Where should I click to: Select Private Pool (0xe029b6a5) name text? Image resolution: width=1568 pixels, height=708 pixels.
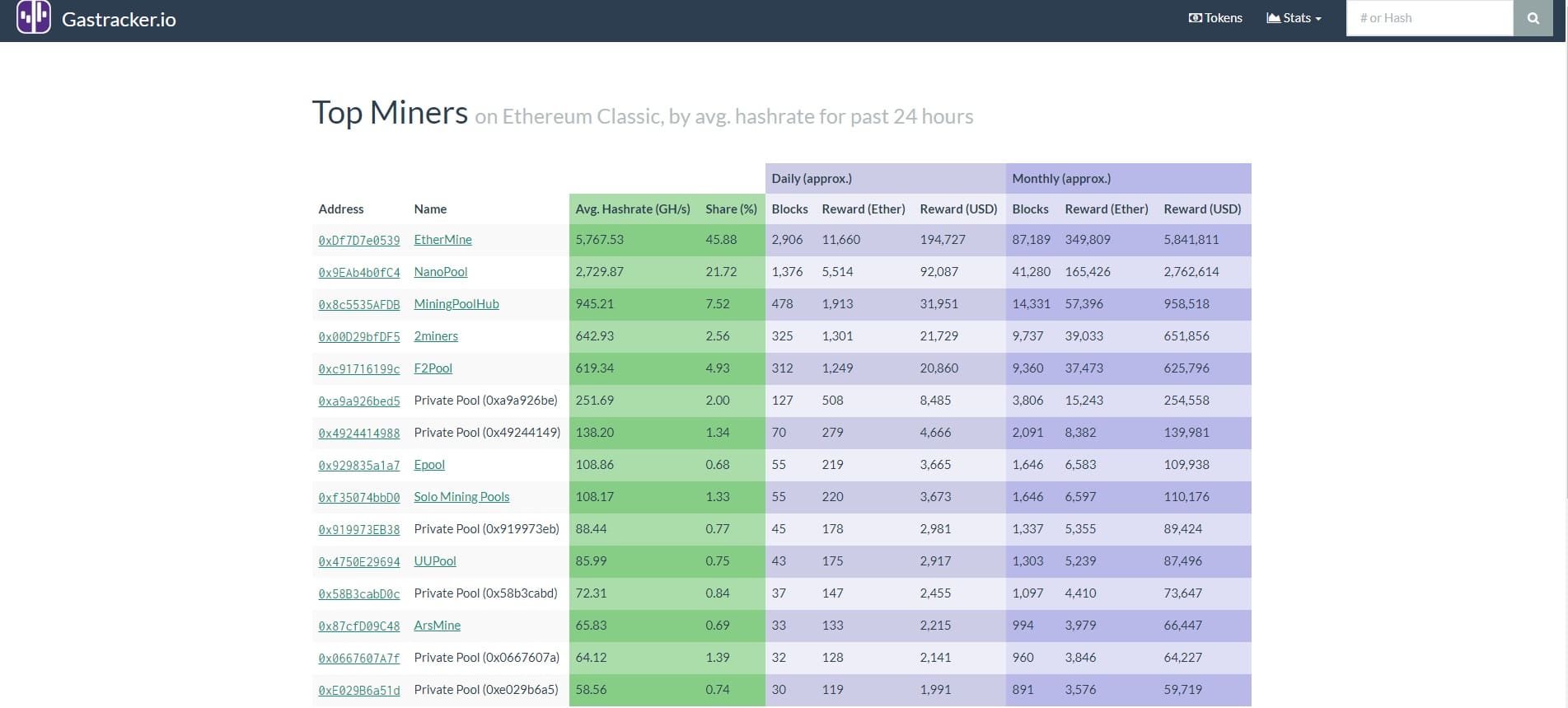click(486, 690)
